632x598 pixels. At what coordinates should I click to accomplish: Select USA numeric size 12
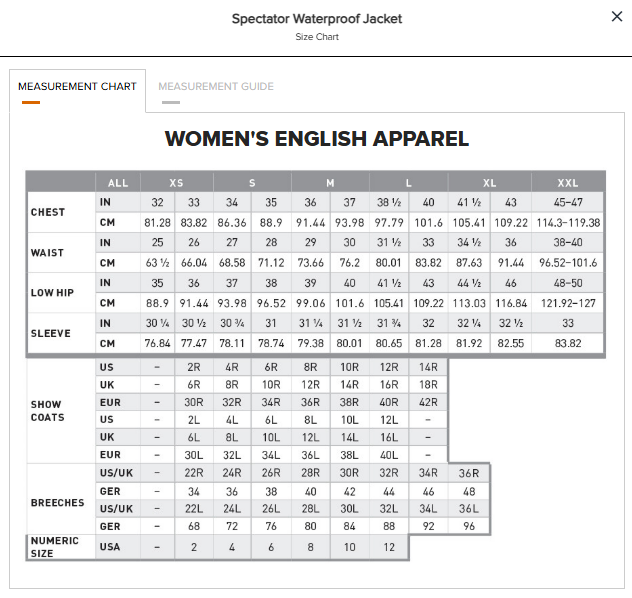[389, 547]
